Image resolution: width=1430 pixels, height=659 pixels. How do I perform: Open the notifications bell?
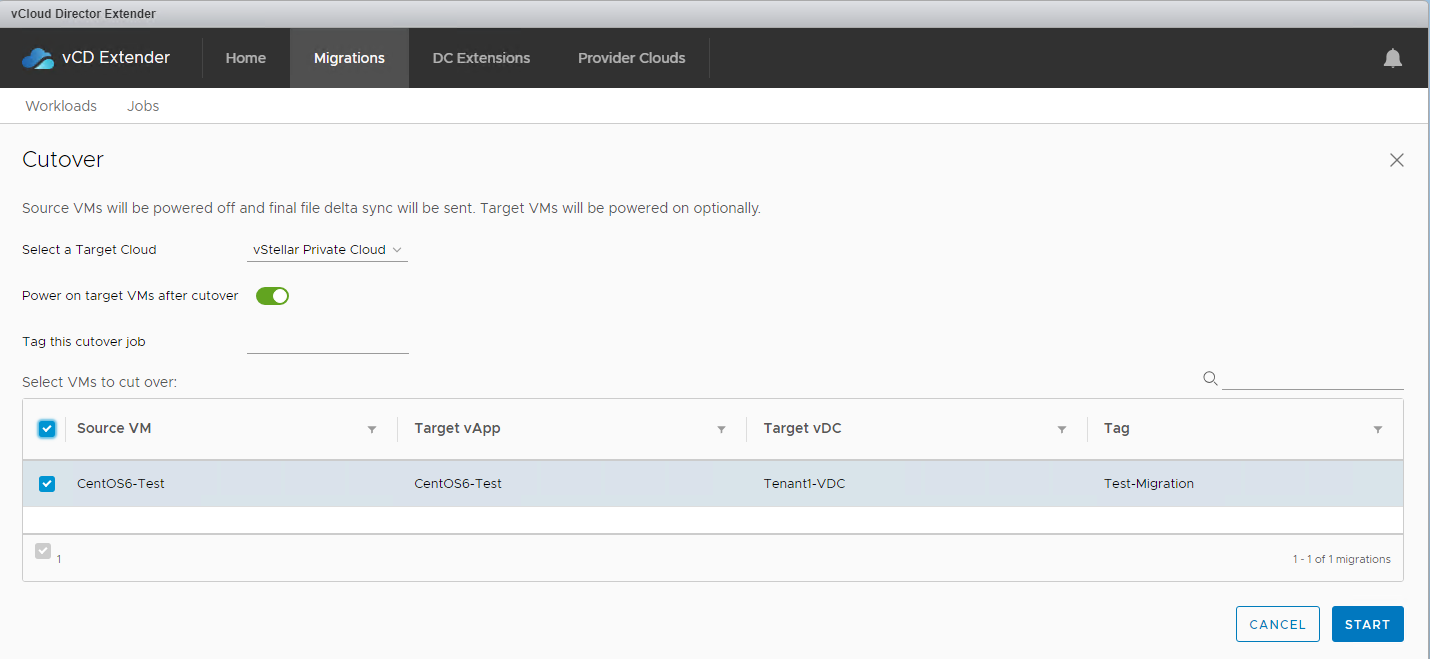pos(1393,58)
